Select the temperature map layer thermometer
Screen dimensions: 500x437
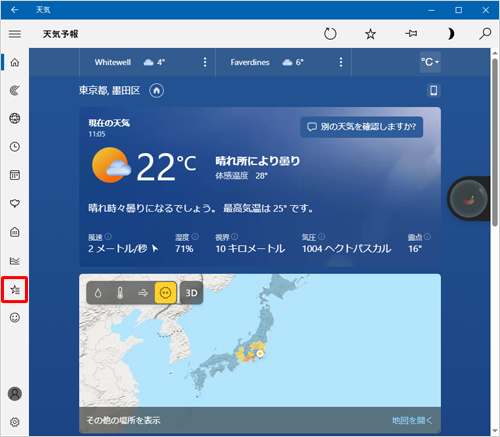point(120,293)
